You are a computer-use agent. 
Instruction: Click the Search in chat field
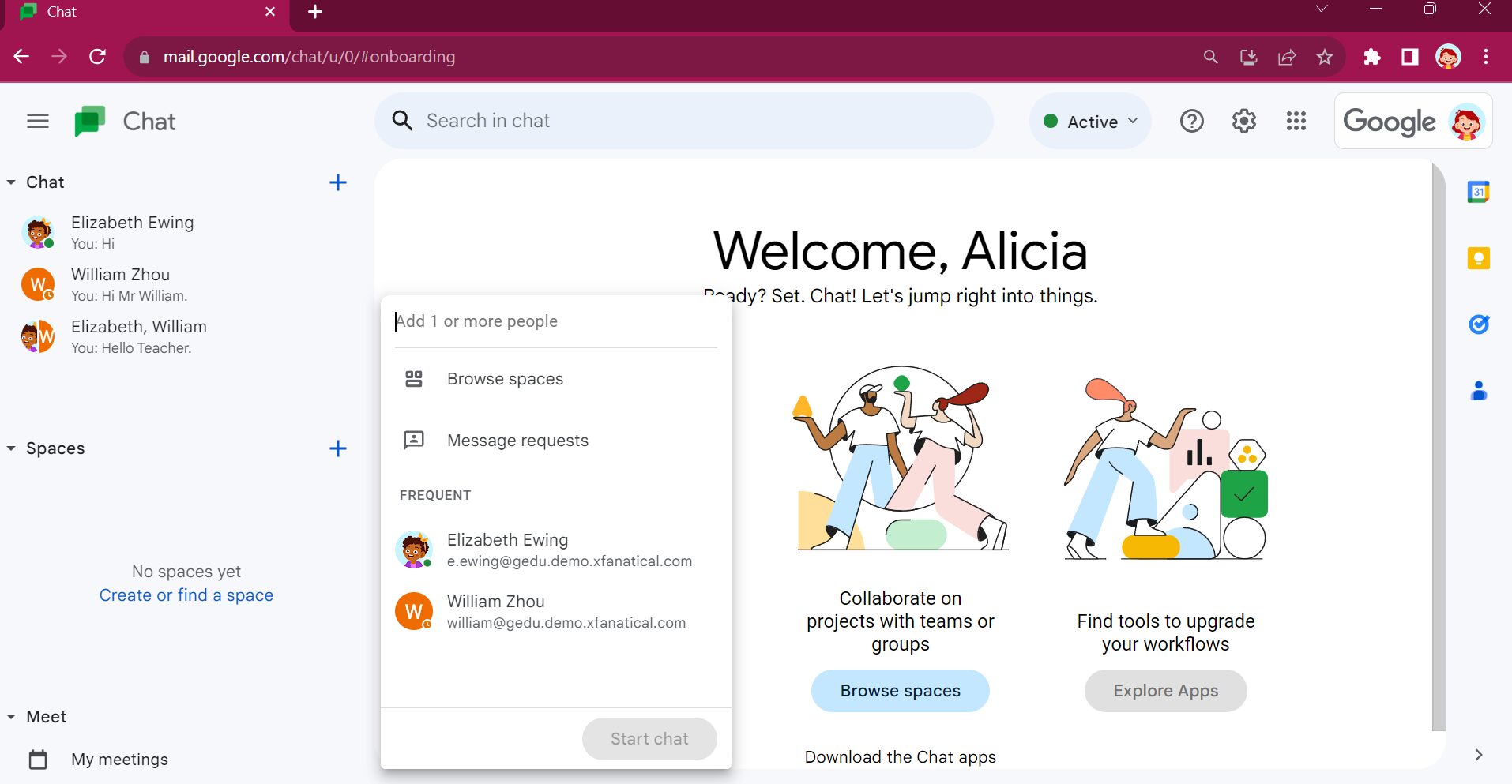(684, 120)
